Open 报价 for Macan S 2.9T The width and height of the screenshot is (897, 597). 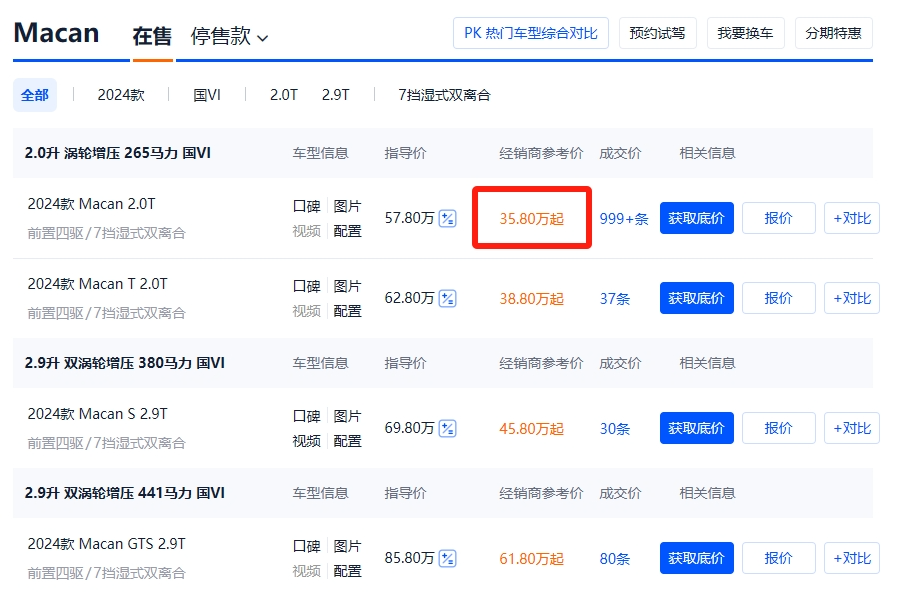pyautogui.click(x=778, y=428)
